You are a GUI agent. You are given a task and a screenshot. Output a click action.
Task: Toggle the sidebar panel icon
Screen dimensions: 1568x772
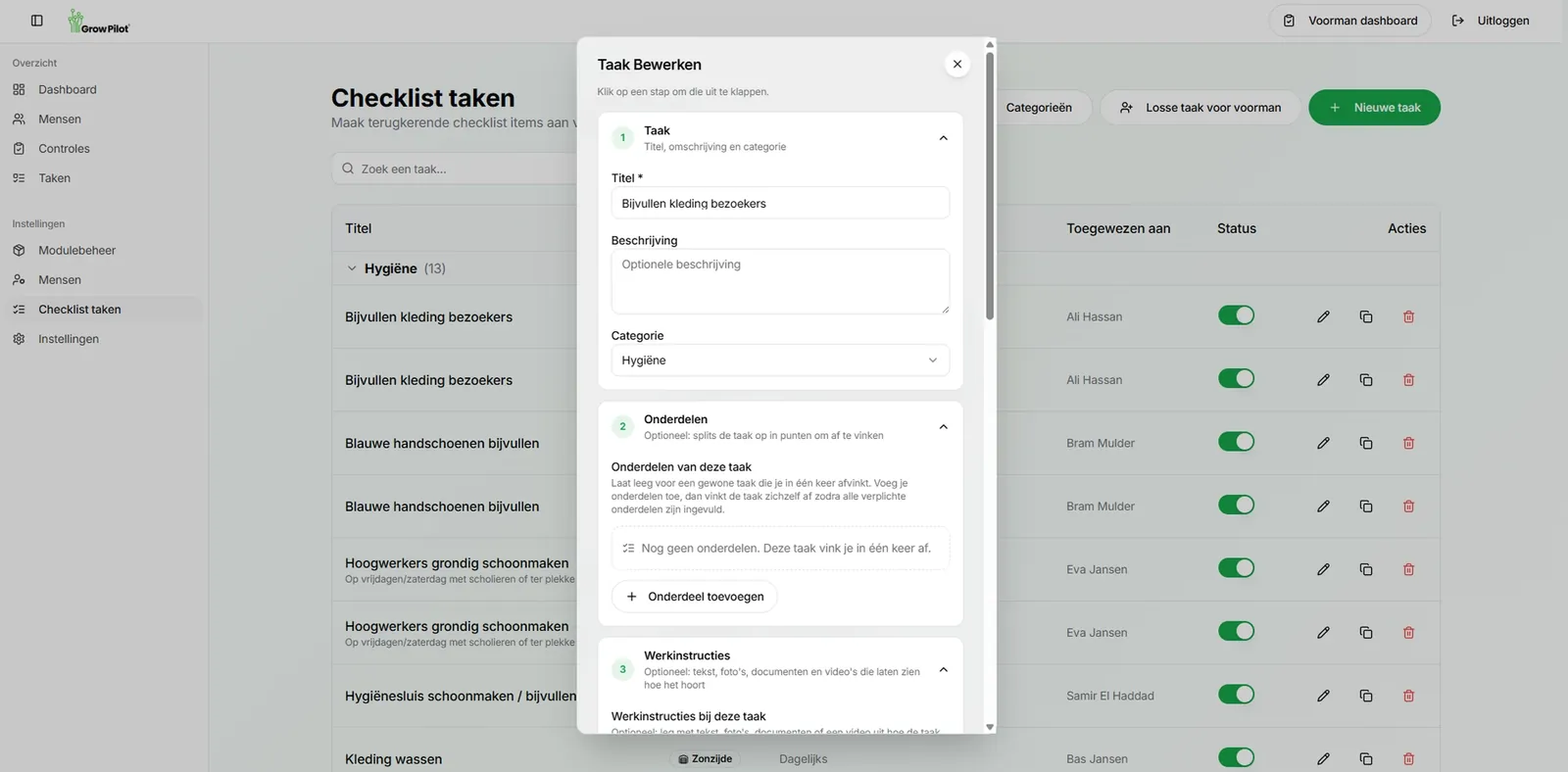click(37, 21)
